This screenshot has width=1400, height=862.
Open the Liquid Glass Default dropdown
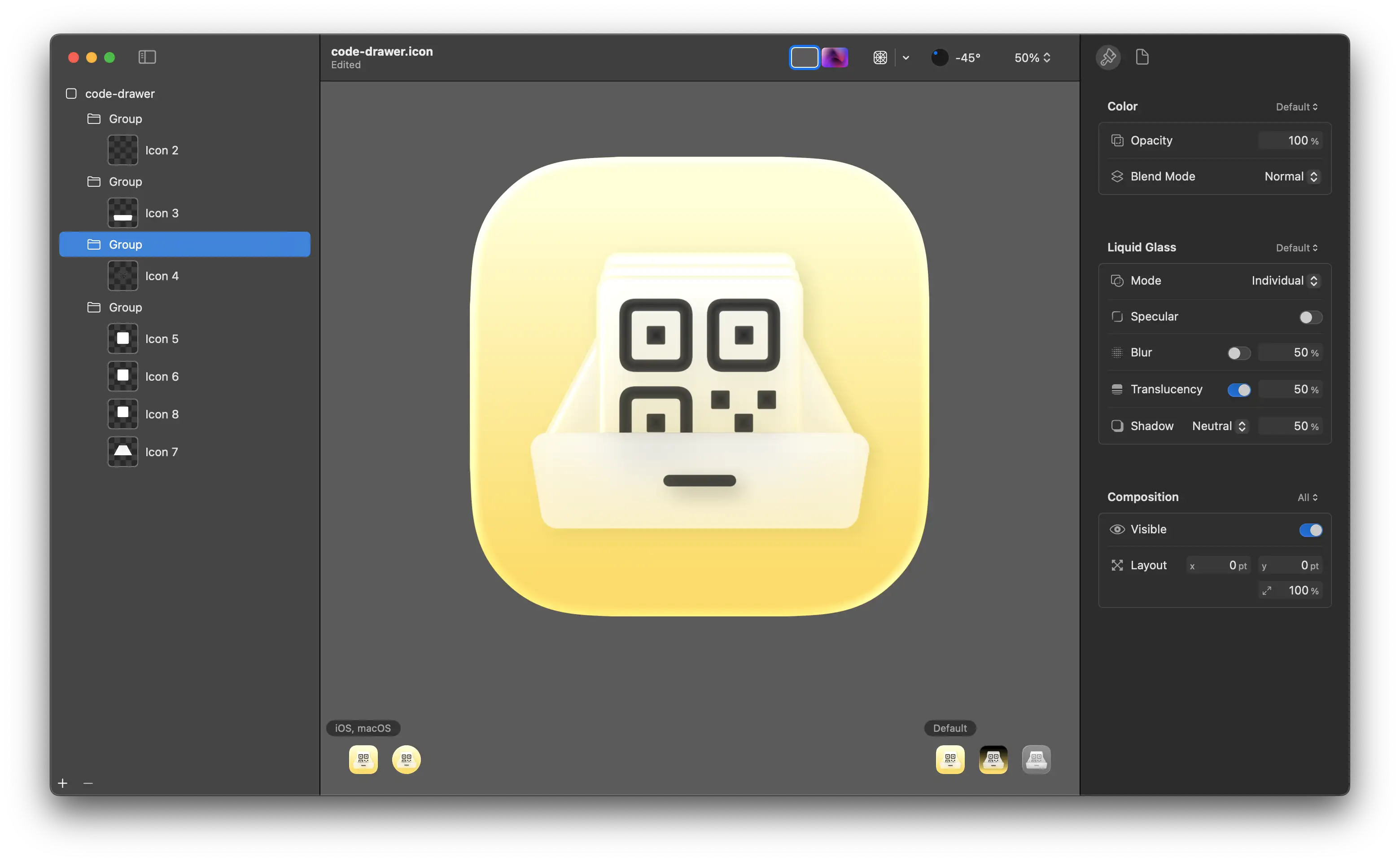tap(1296, 247)
